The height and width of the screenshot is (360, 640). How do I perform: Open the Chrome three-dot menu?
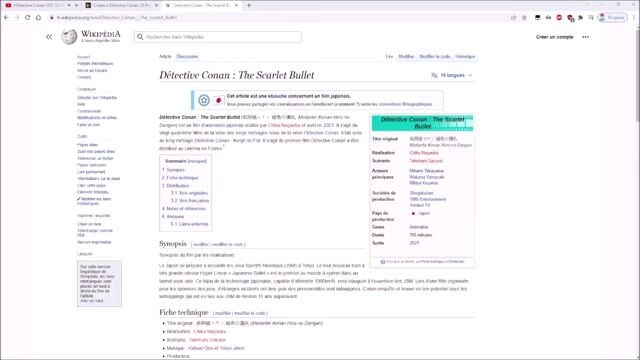[634, 18]
